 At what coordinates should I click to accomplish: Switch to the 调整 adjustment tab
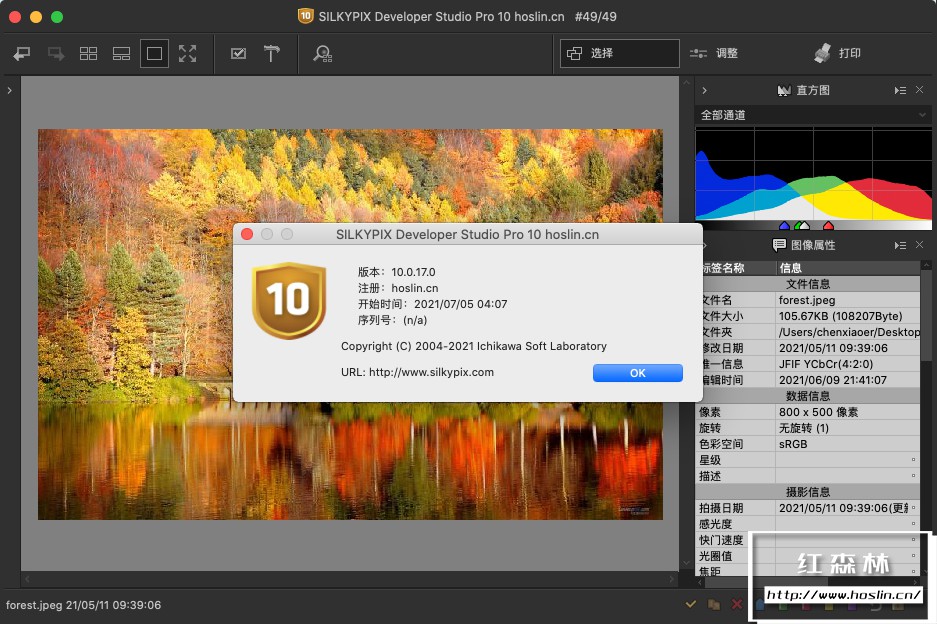(714, 53)
